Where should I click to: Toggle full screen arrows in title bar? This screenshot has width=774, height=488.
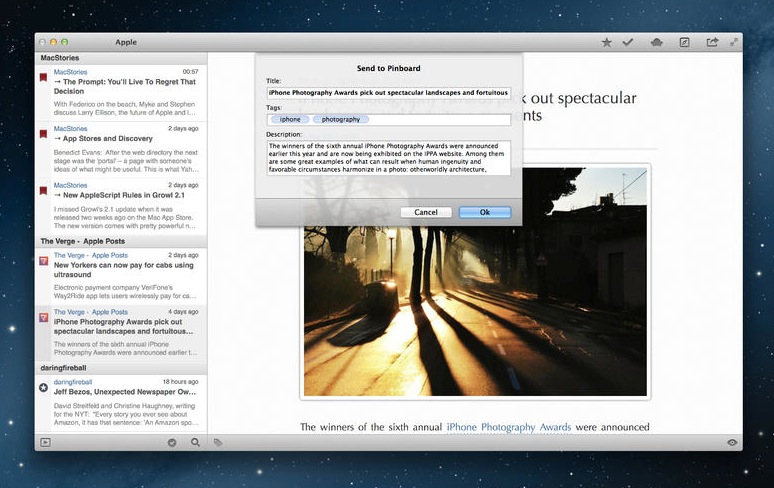click(x=734, y=42)
